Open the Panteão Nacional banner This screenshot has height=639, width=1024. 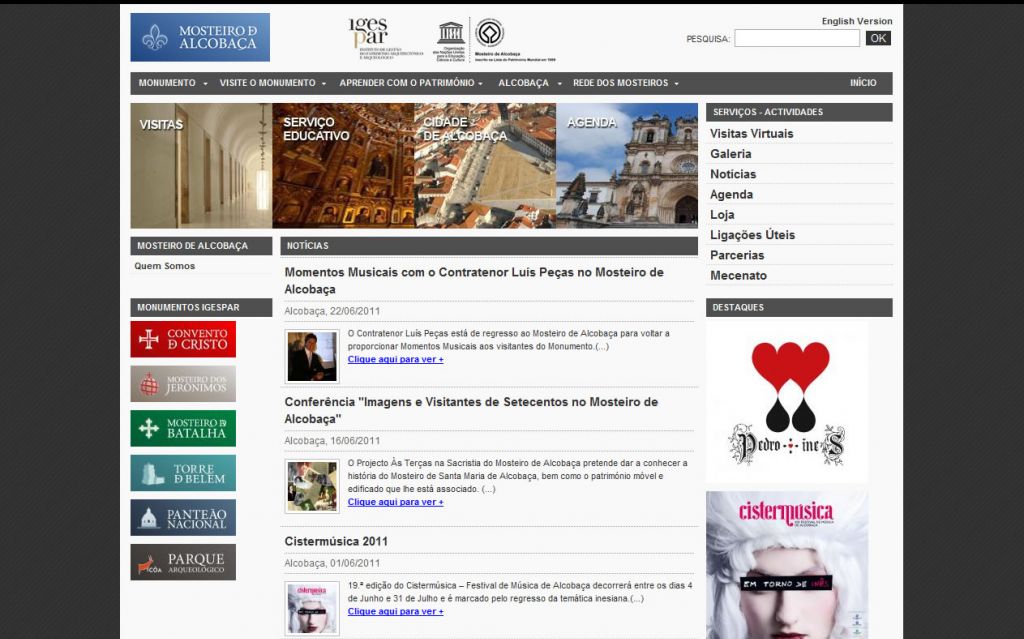(183, 517)
